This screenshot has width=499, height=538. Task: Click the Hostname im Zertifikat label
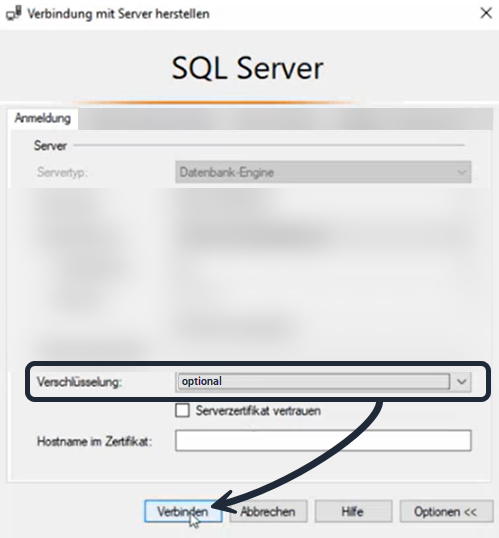[x=94, y=441]
